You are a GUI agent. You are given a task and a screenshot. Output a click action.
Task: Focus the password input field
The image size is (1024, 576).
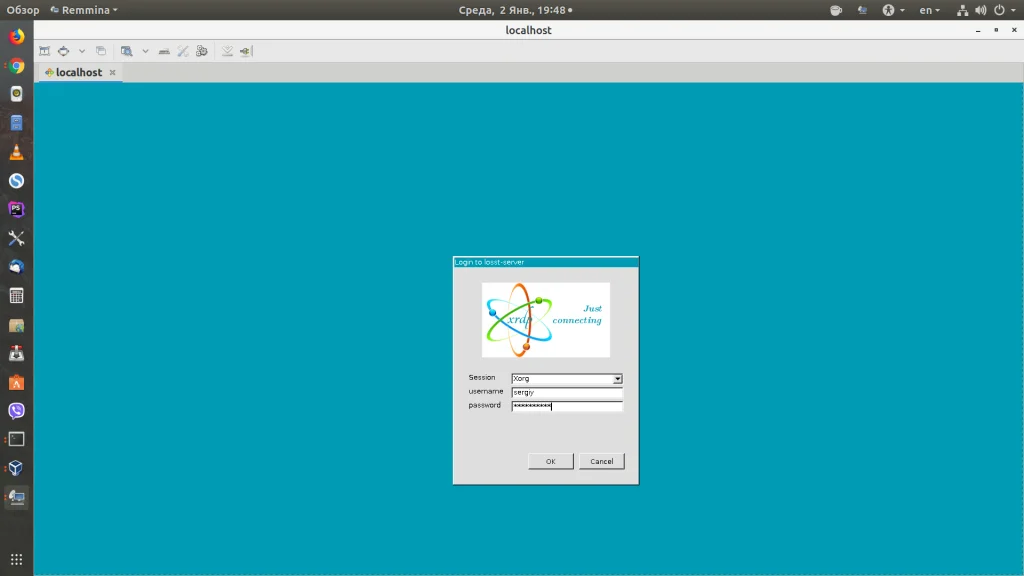point(567,406)
